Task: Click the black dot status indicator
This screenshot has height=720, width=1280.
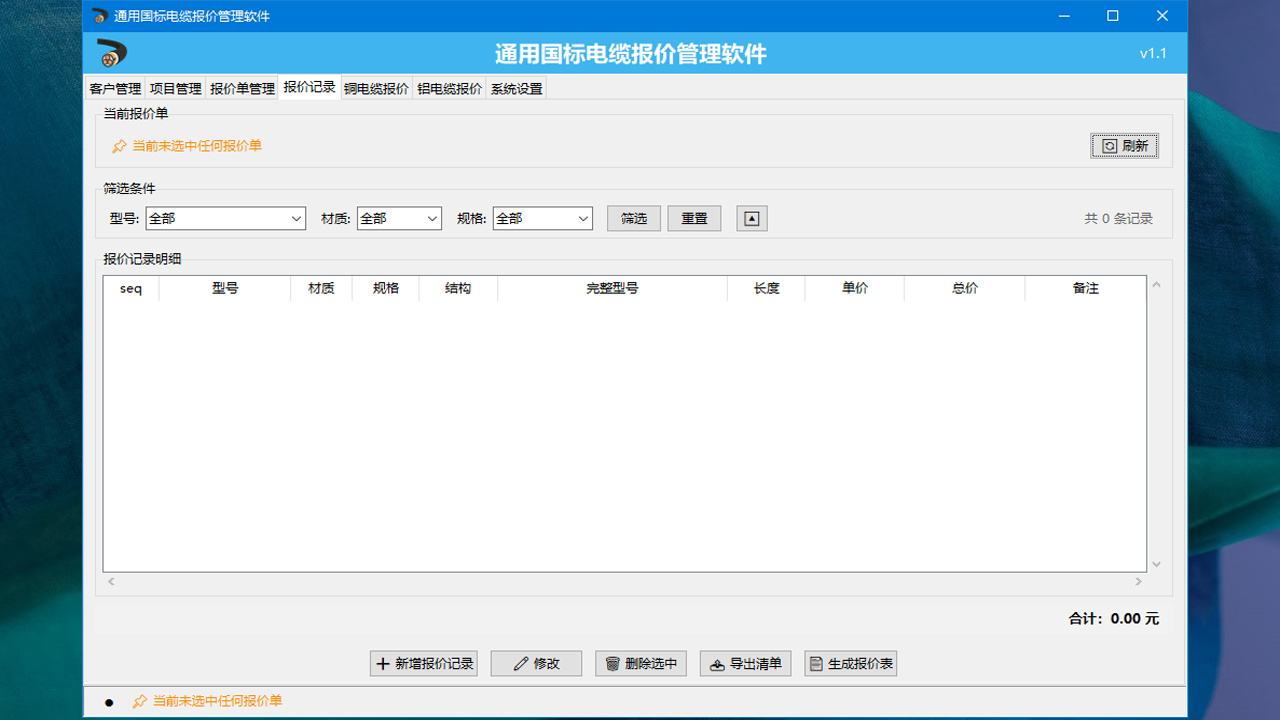Action: pyautogui.click(x=109, y=703)
